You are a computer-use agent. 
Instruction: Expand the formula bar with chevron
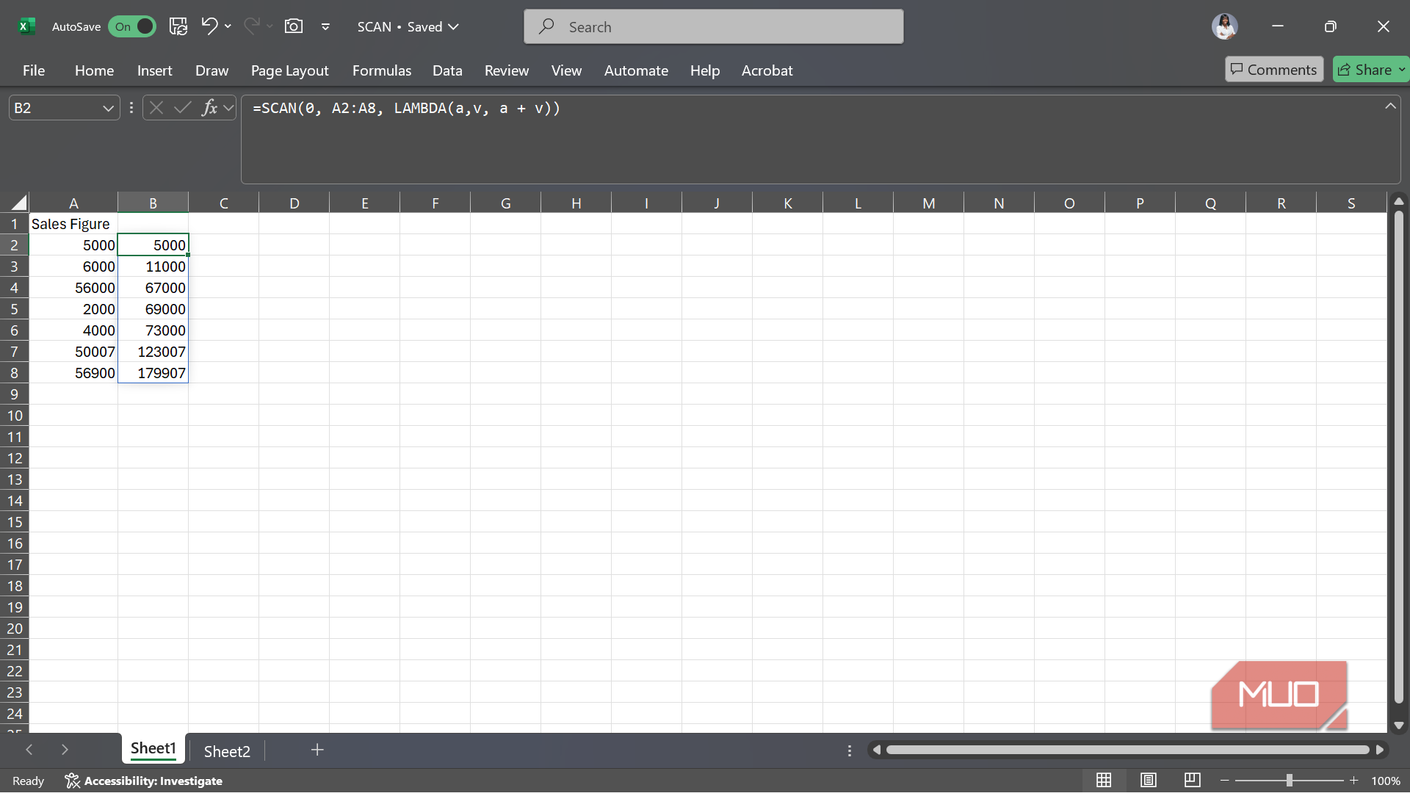tap(1390, 106)
